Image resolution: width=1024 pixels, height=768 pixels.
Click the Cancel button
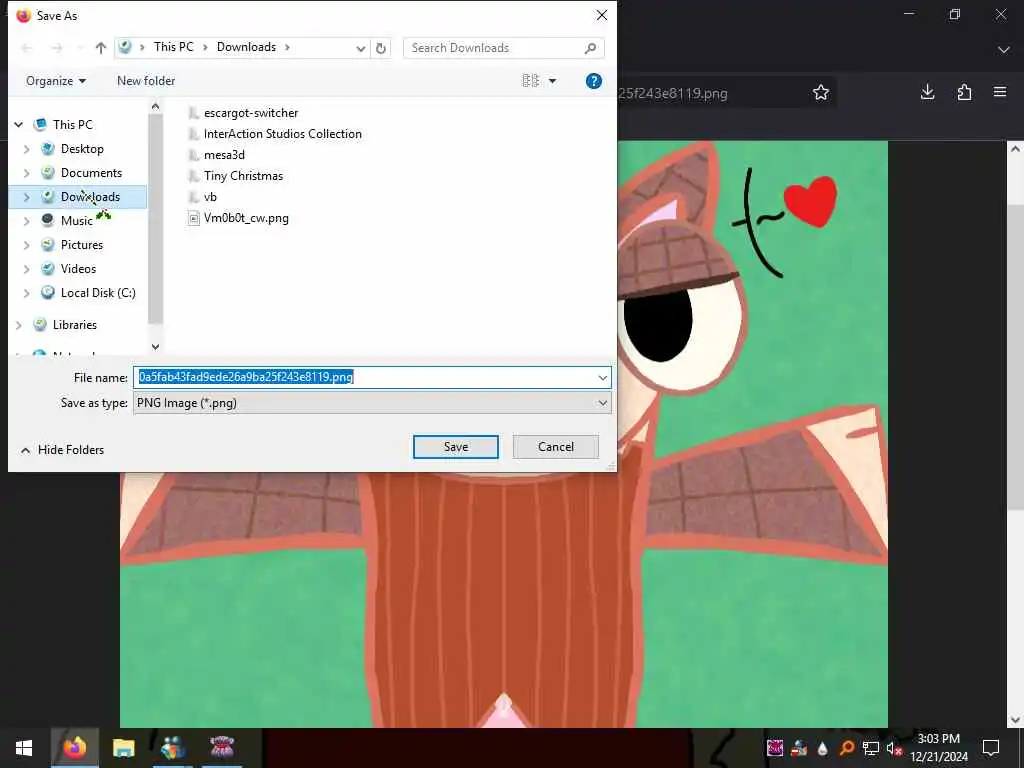pos(556,447)
